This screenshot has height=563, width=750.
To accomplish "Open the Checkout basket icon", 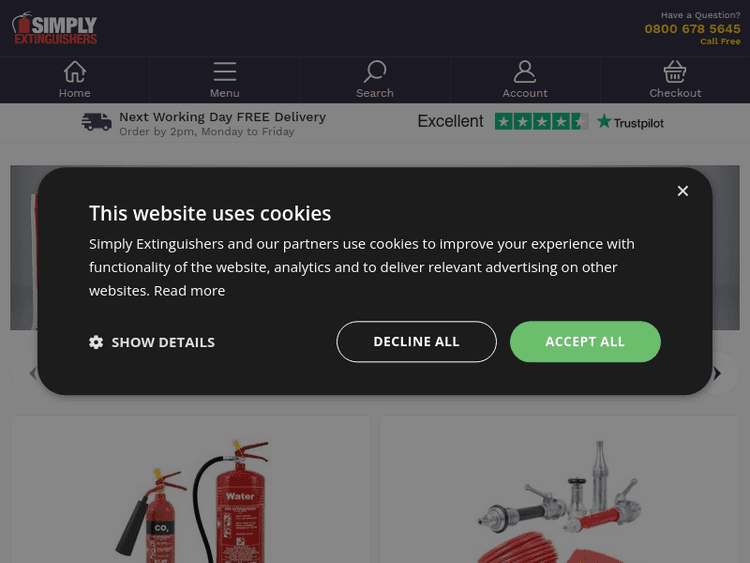I will [x=675, y=72].
